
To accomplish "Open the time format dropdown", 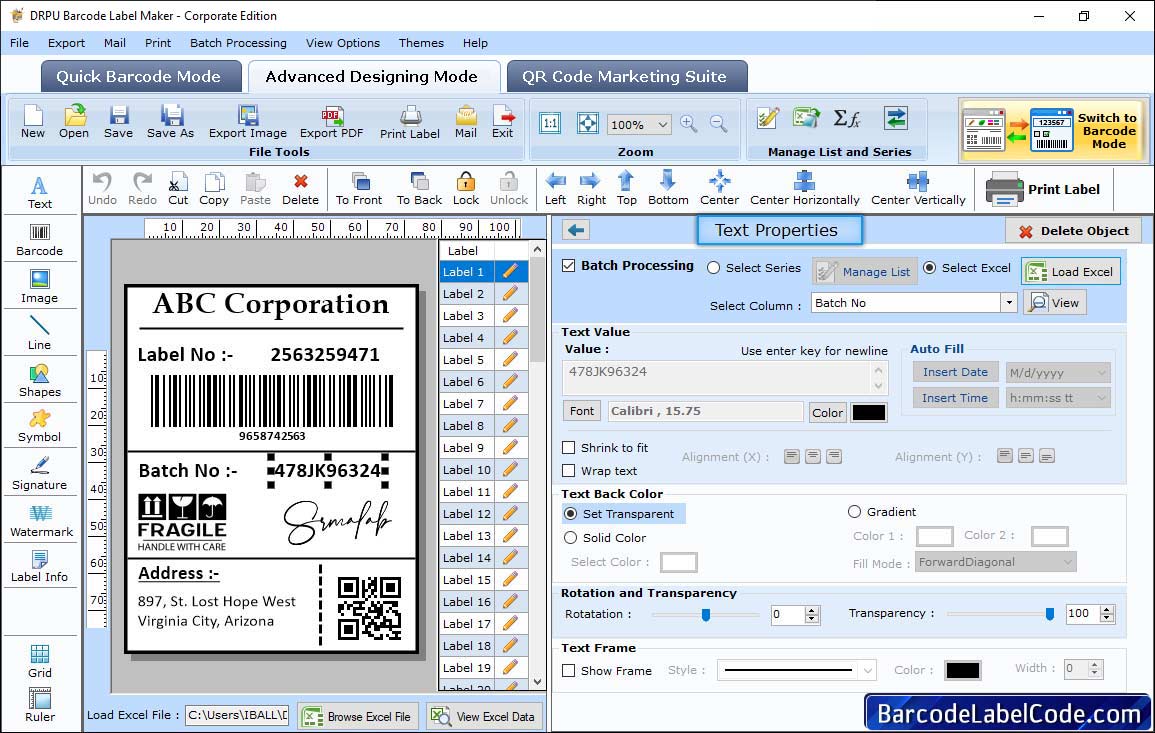I will (x=1101, y=399).
